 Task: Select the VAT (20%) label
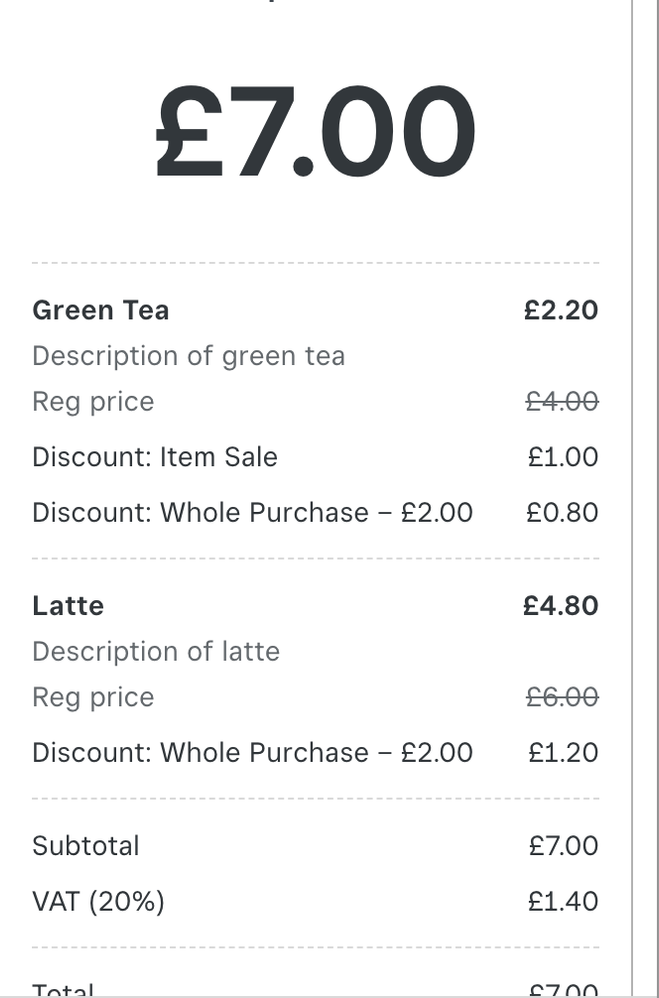pyautogui.click(x=98, y=902)
